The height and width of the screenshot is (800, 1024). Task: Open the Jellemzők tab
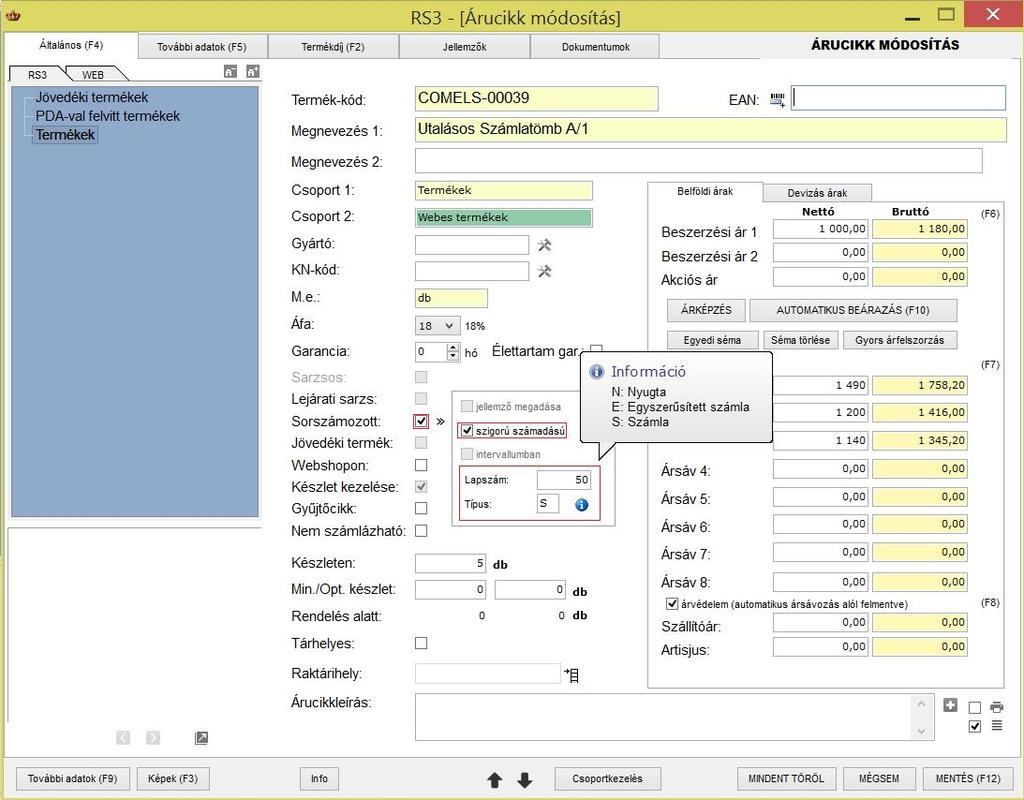pyautogui.click(x=464, y=47)
